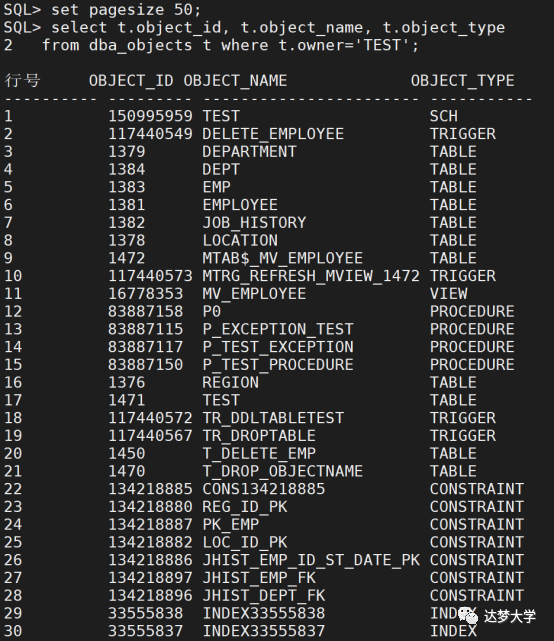Click the LOC_ID_PK constraint name
554x641 pixels.
click(245, 542)
